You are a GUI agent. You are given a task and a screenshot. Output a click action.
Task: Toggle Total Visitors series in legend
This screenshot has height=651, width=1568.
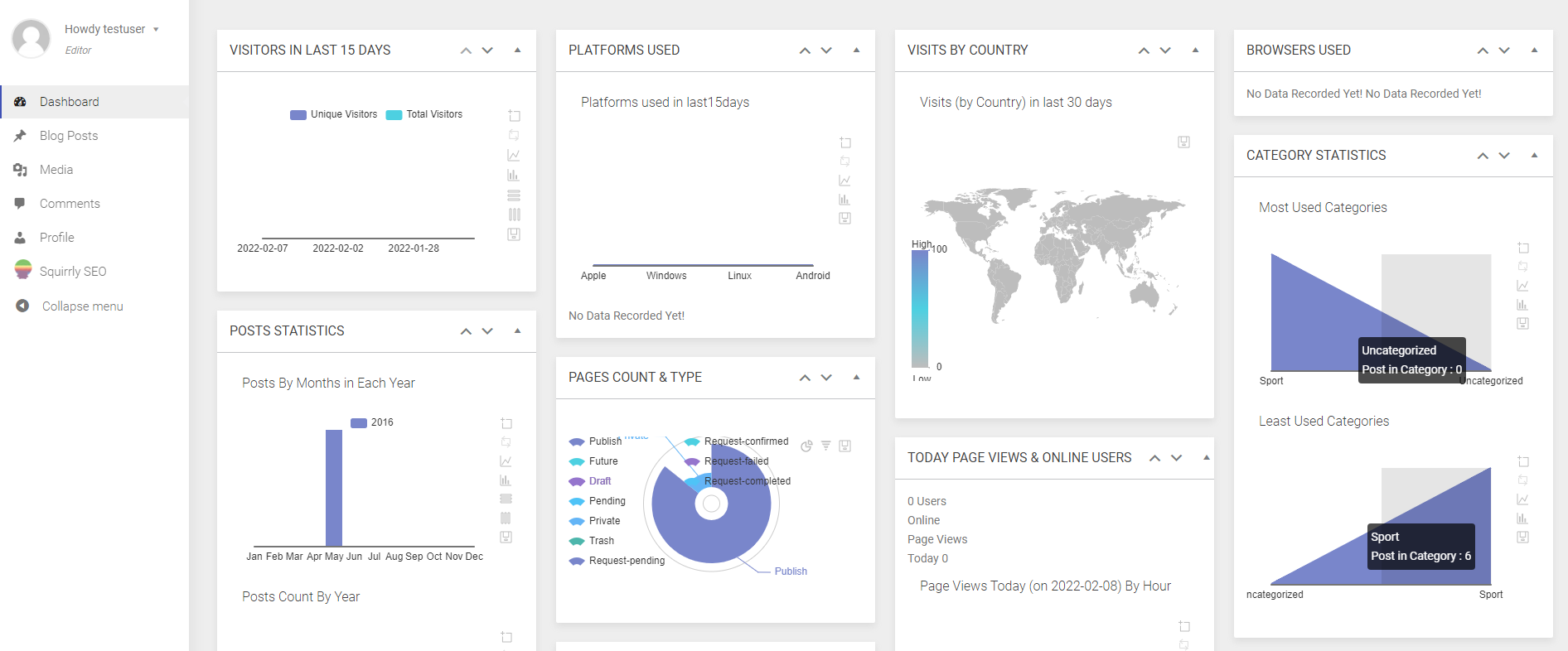point(424,114)
